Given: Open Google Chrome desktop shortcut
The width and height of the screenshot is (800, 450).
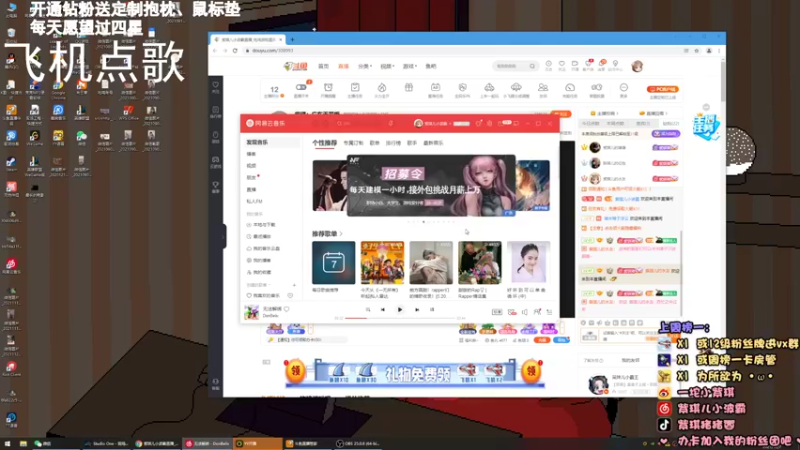Looking at the screenshot, I should (x=58, y=89).
